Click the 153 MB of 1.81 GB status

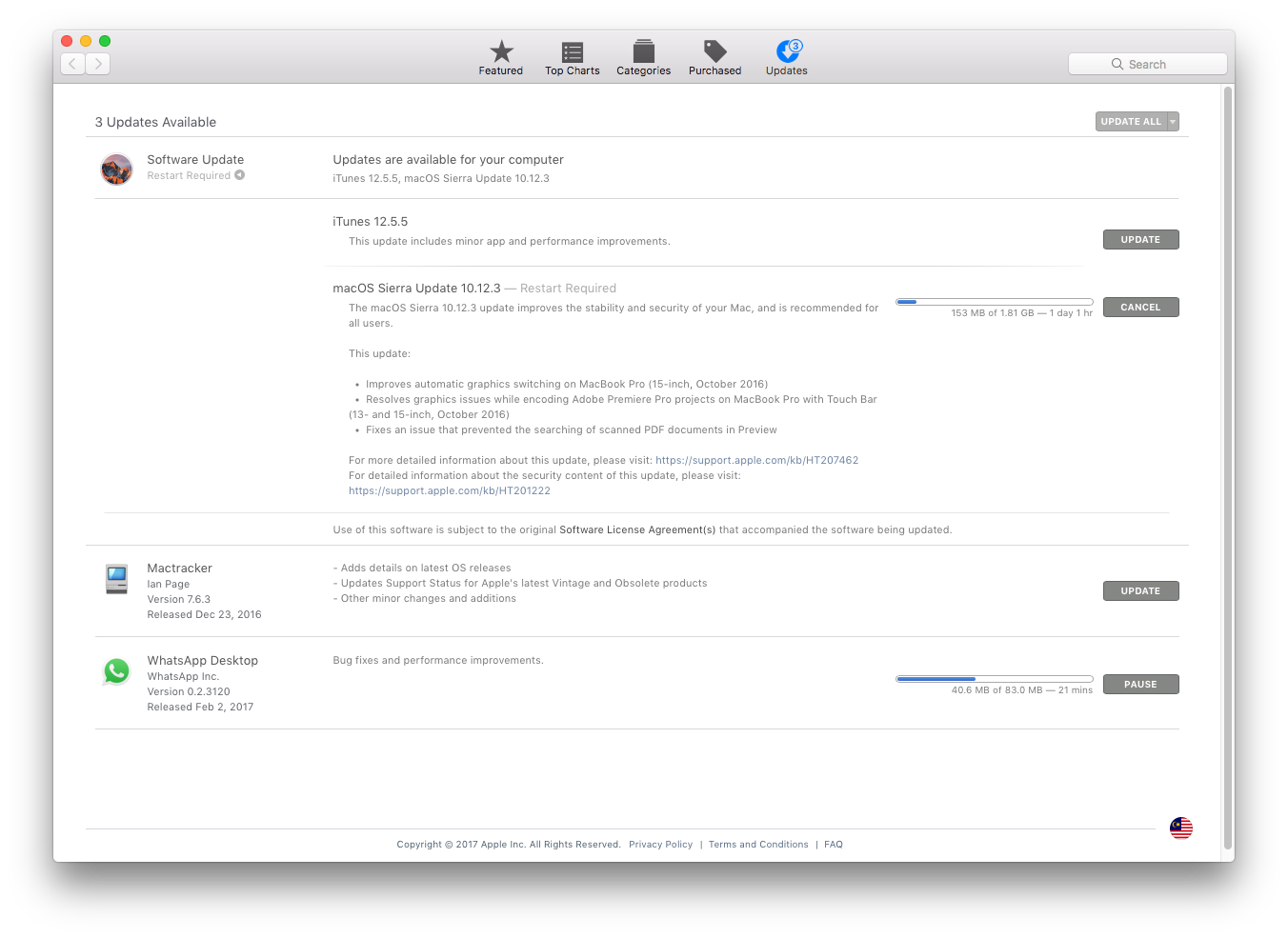tap(1022, 313)
